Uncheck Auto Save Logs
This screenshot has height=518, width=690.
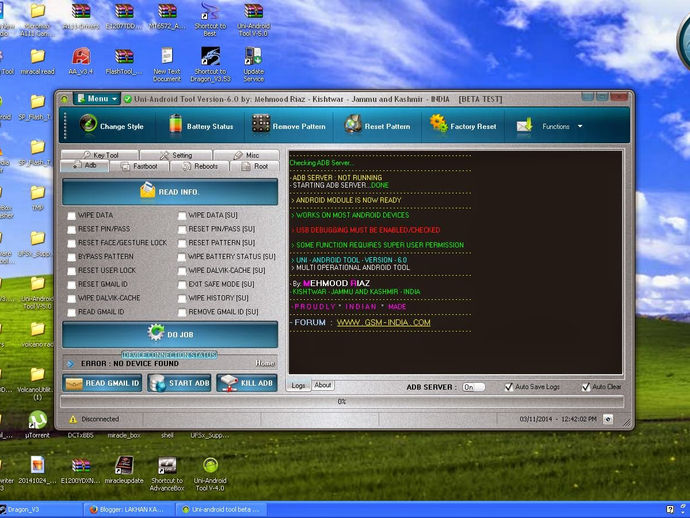(x=509, y=387)
